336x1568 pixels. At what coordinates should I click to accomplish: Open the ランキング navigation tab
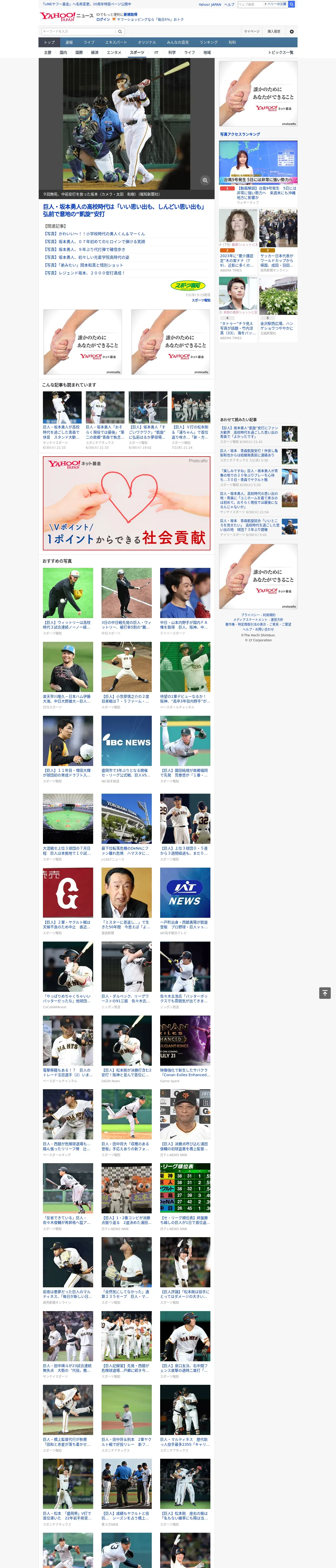tap(209, 43)
